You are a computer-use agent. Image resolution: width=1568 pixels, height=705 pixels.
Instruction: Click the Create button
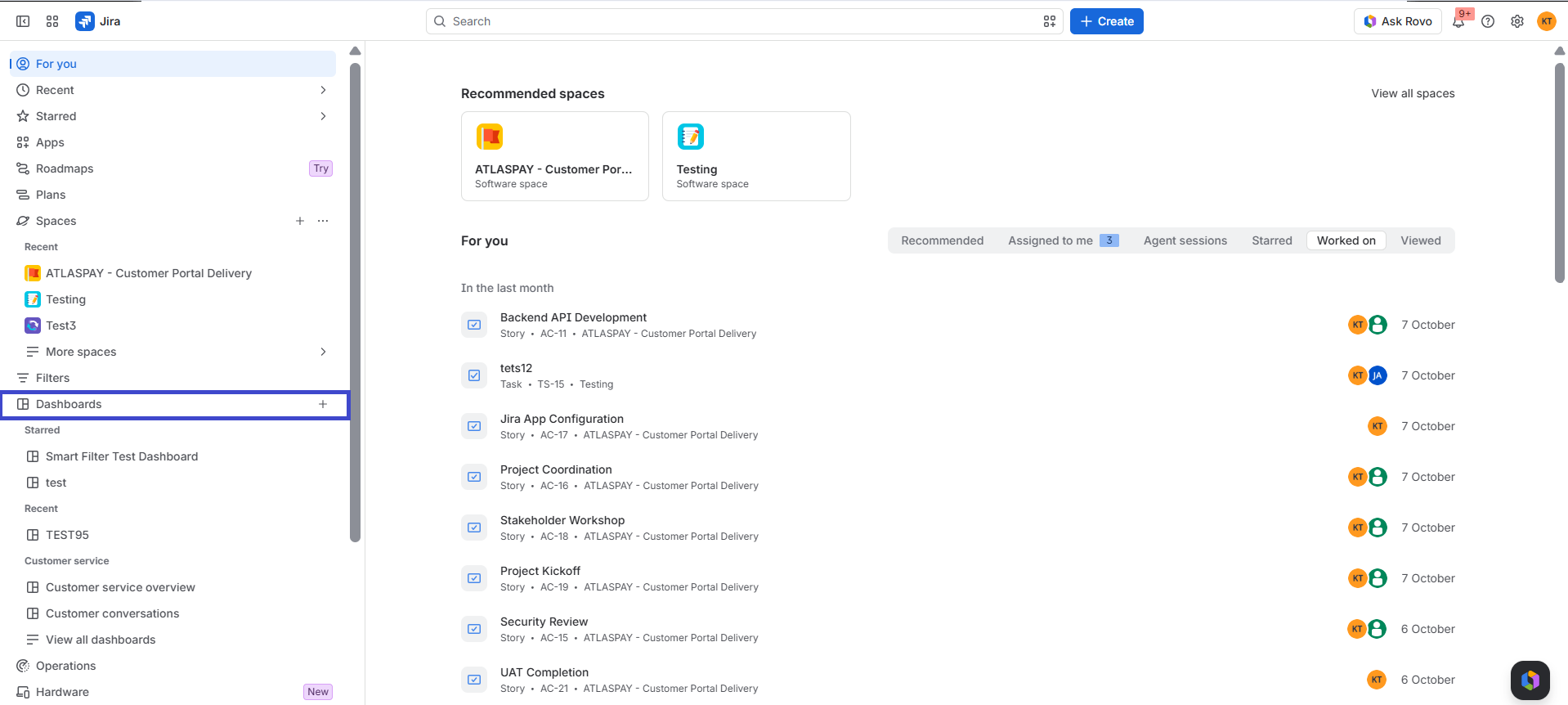pyautogui.click(x=1106, y=21)
